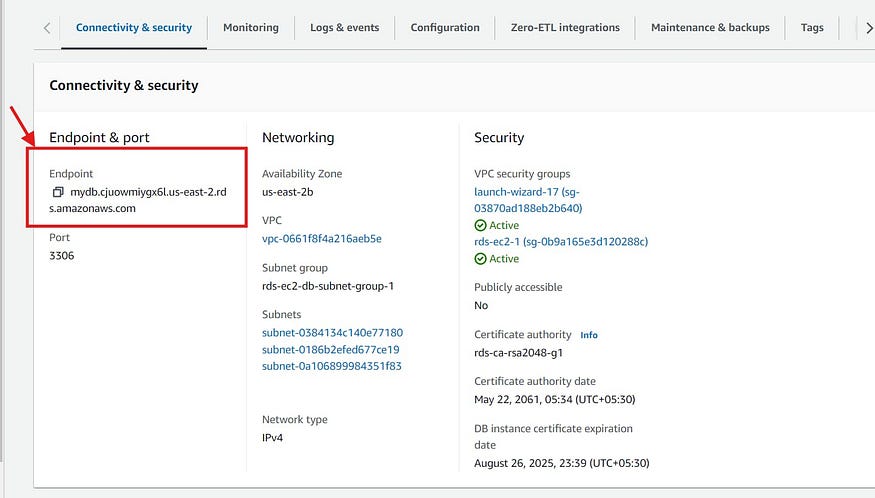Show previous tabs with the left chevron

click(x=47, y=28)
